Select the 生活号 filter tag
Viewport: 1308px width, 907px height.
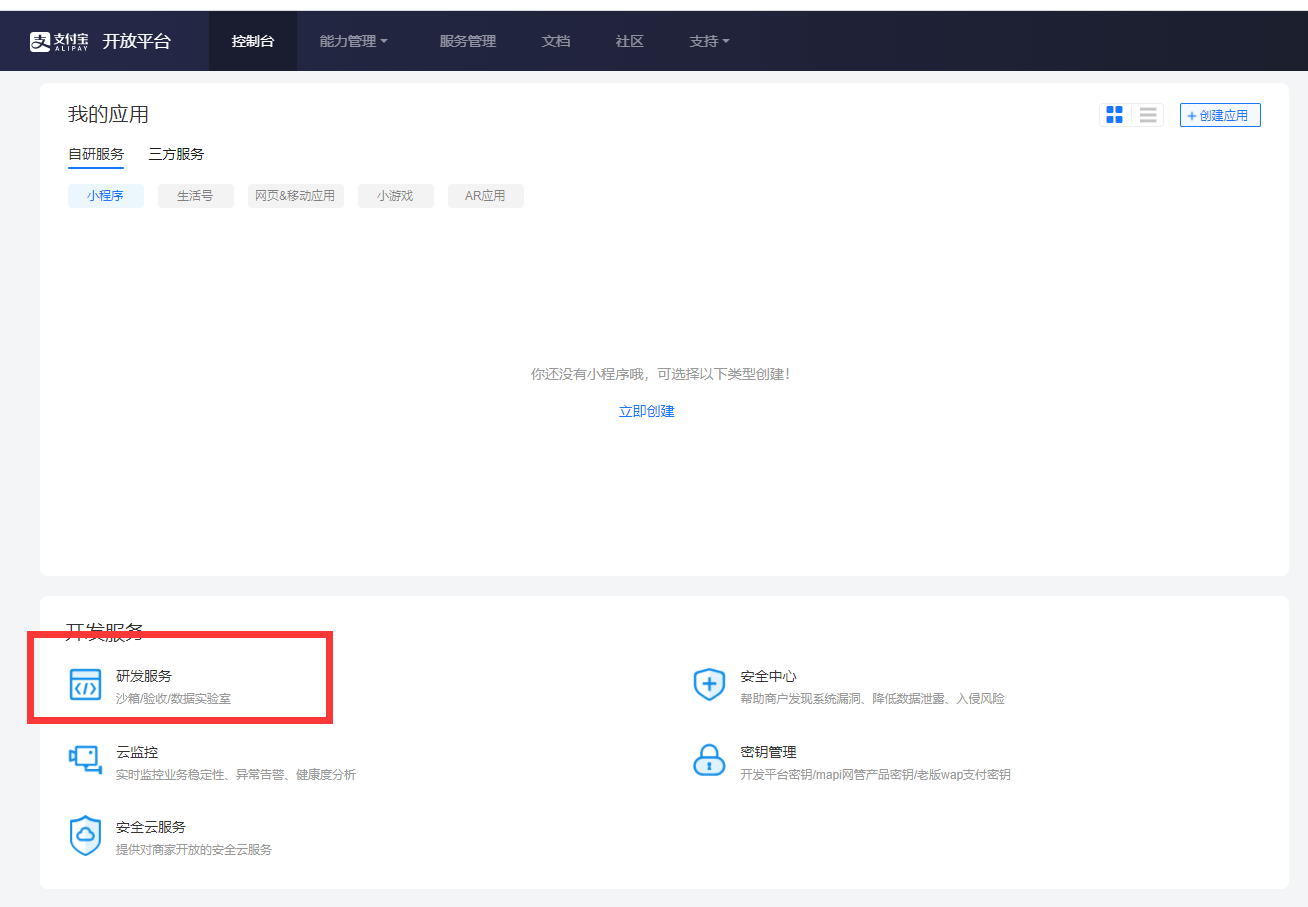tap(195, 196)
